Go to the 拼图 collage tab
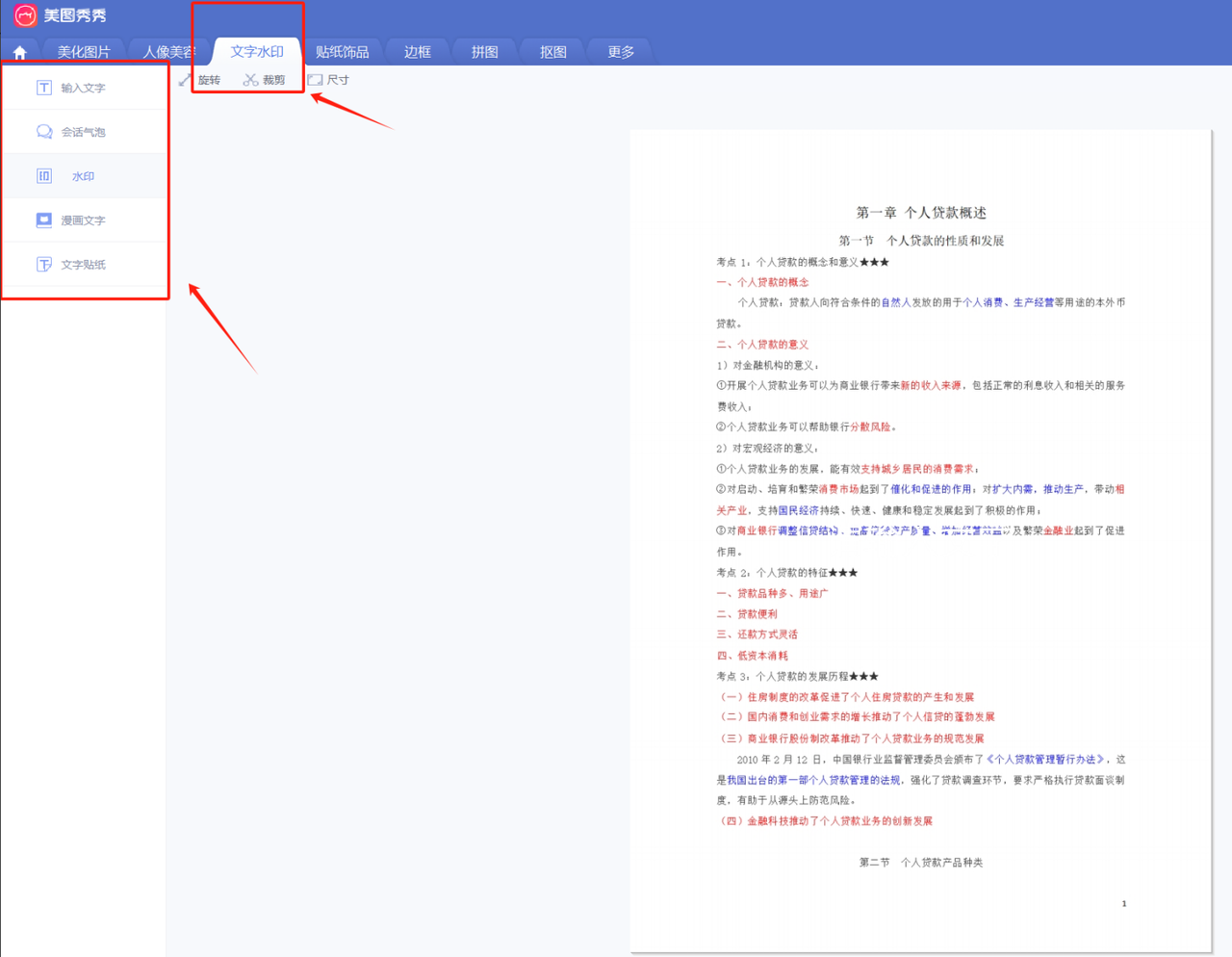The height and width of the screenshot is (957, 1232). (x=485, y=52)
